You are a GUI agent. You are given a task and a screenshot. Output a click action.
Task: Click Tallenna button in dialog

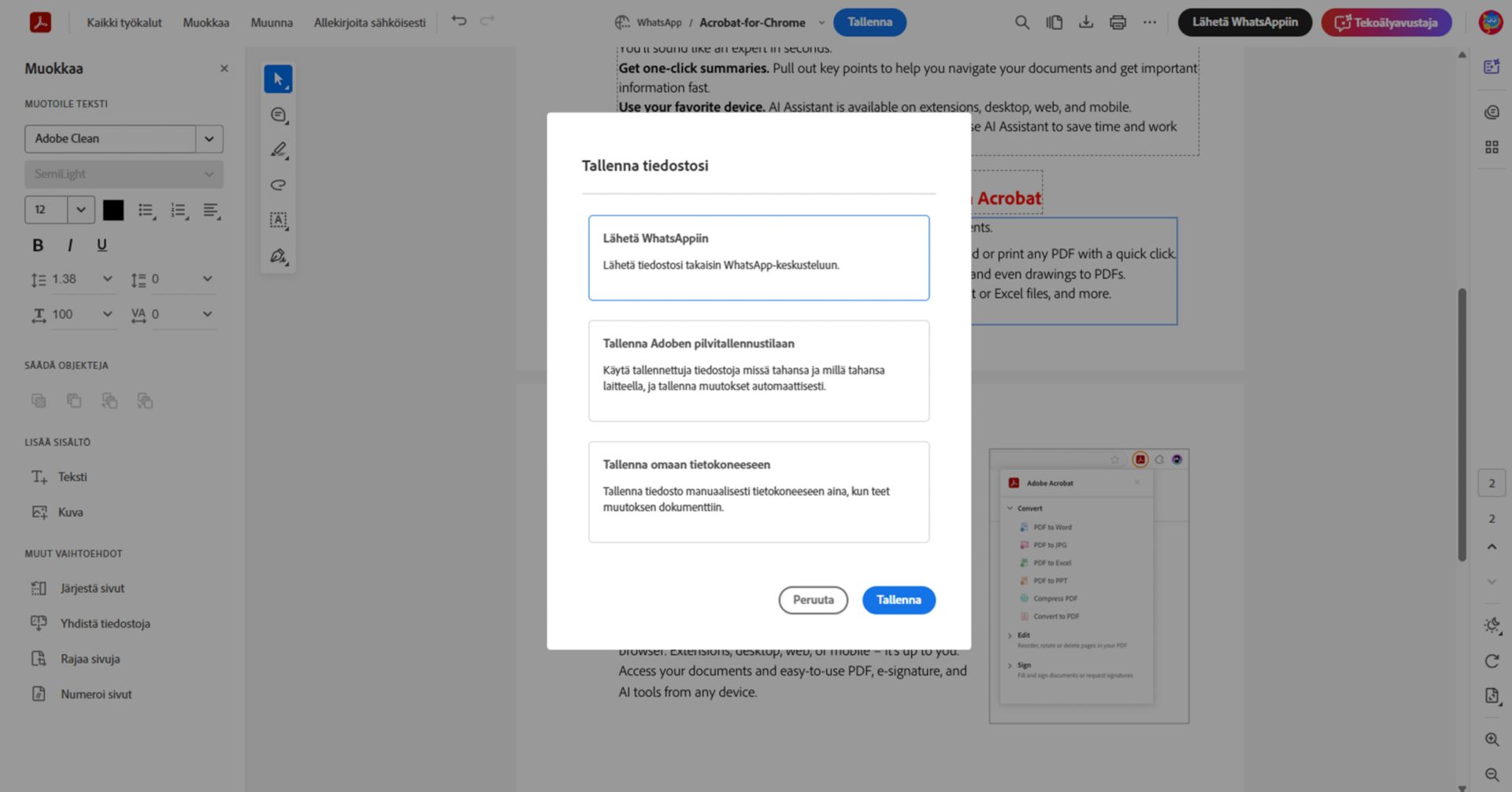click(x=899, y=600)
